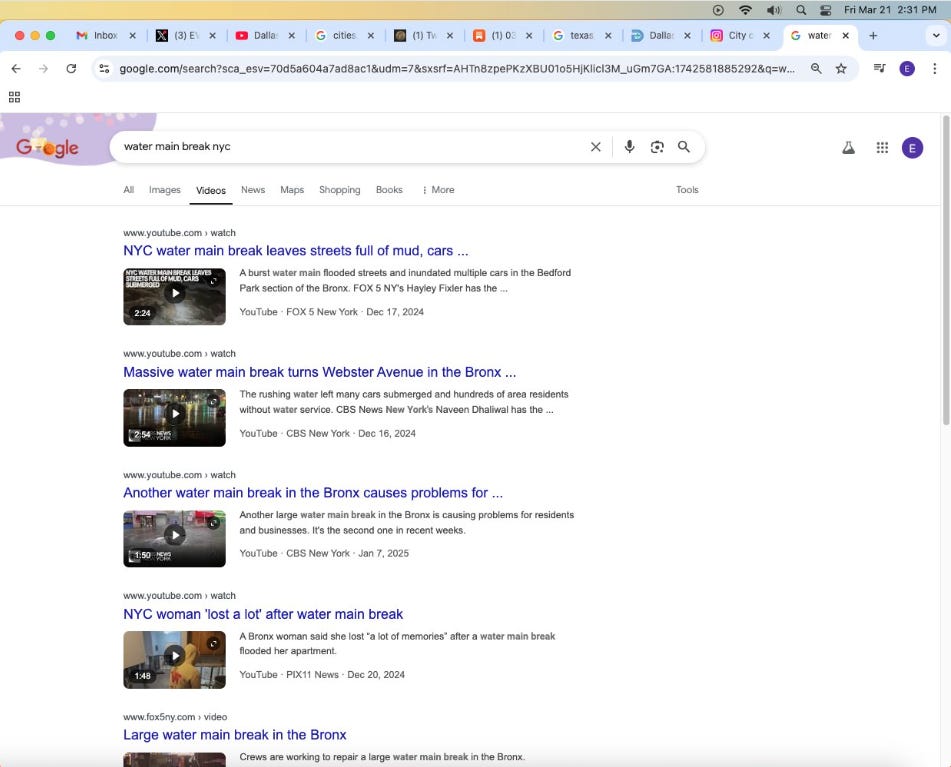
Task: Click the search box with 'water main break nyc'
Action: coord(352,147)
